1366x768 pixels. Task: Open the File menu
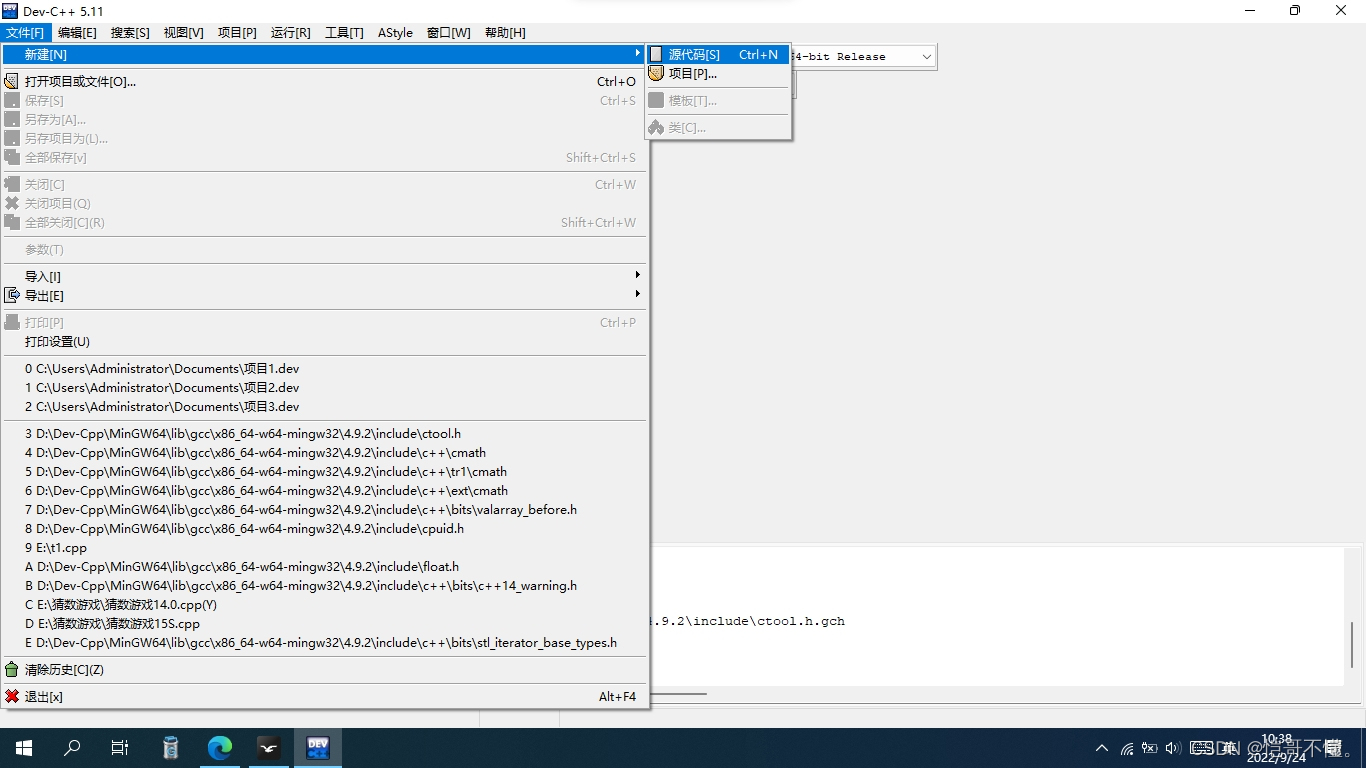25,33
